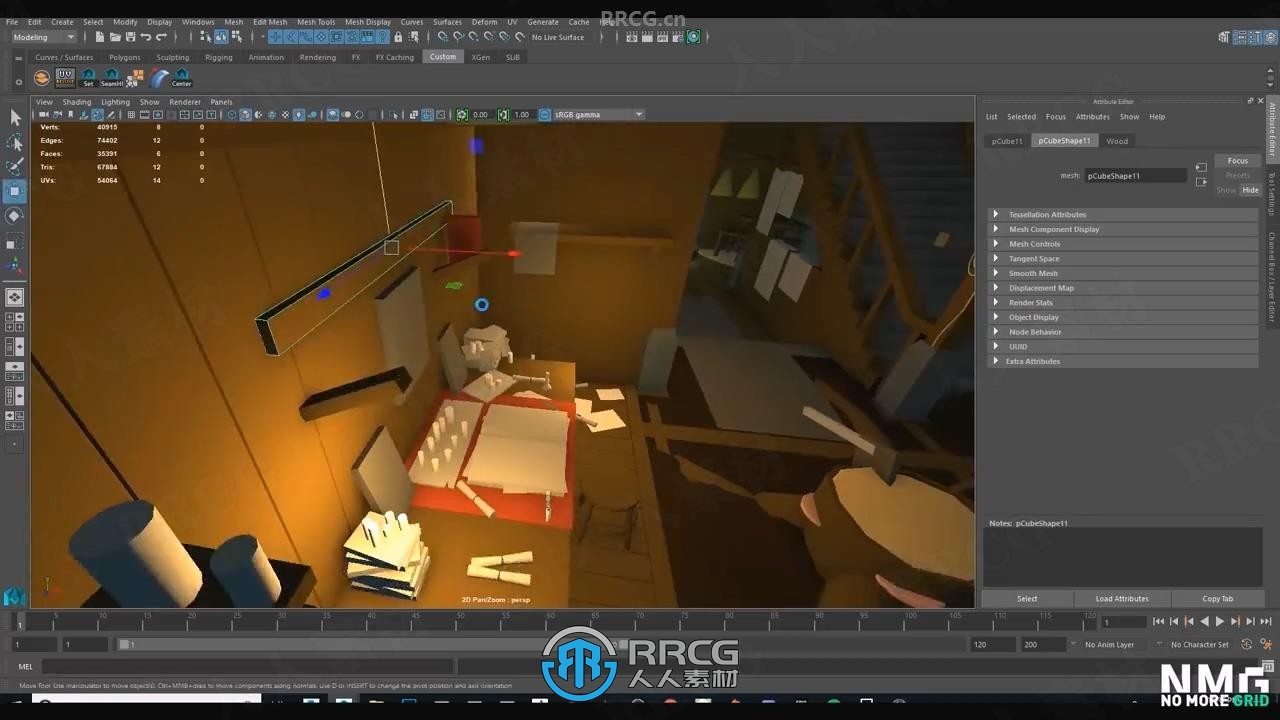1280x720 pixels.
Task: Click the Save Scene disk icon
Action: click(x=131, y=37)
